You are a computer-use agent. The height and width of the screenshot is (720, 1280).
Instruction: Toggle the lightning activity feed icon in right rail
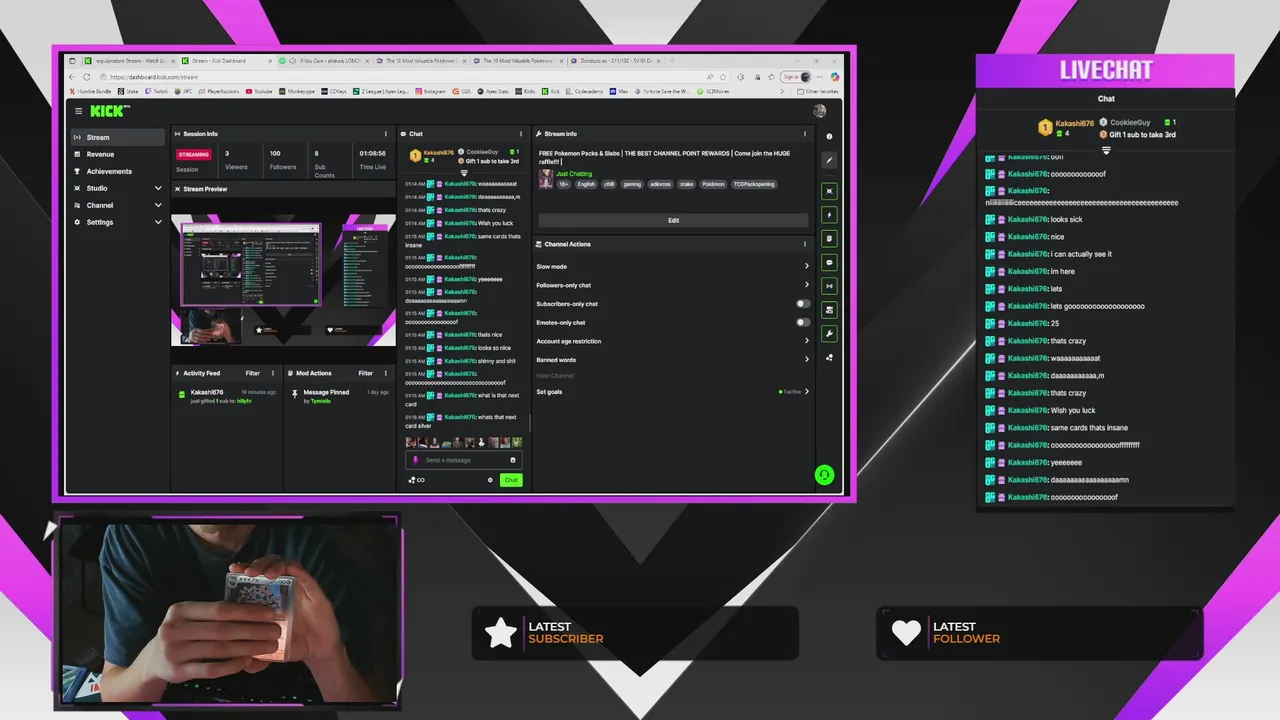829,214
